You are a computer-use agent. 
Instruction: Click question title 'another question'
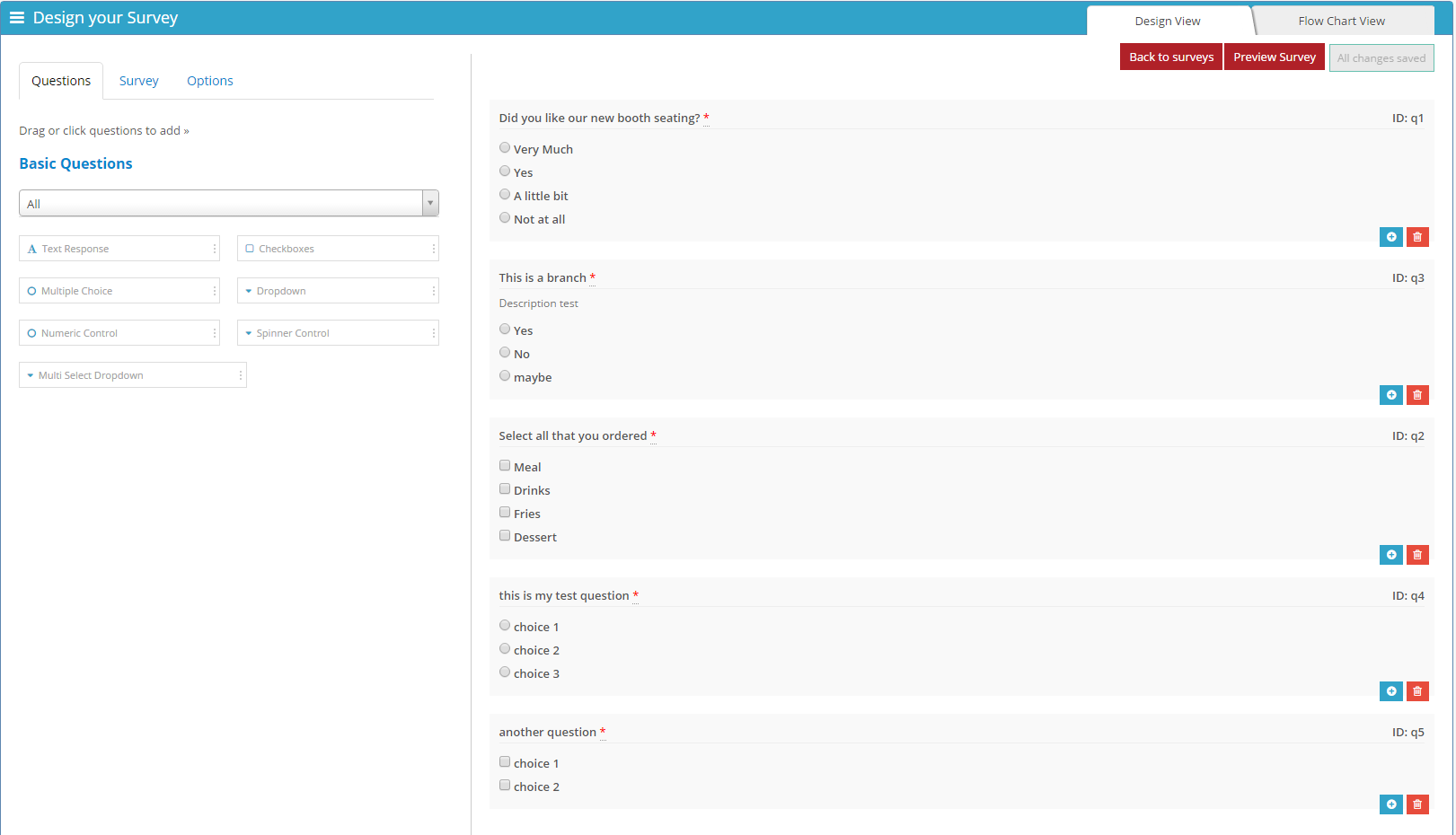pyautogui.click(x=548, y=732)
